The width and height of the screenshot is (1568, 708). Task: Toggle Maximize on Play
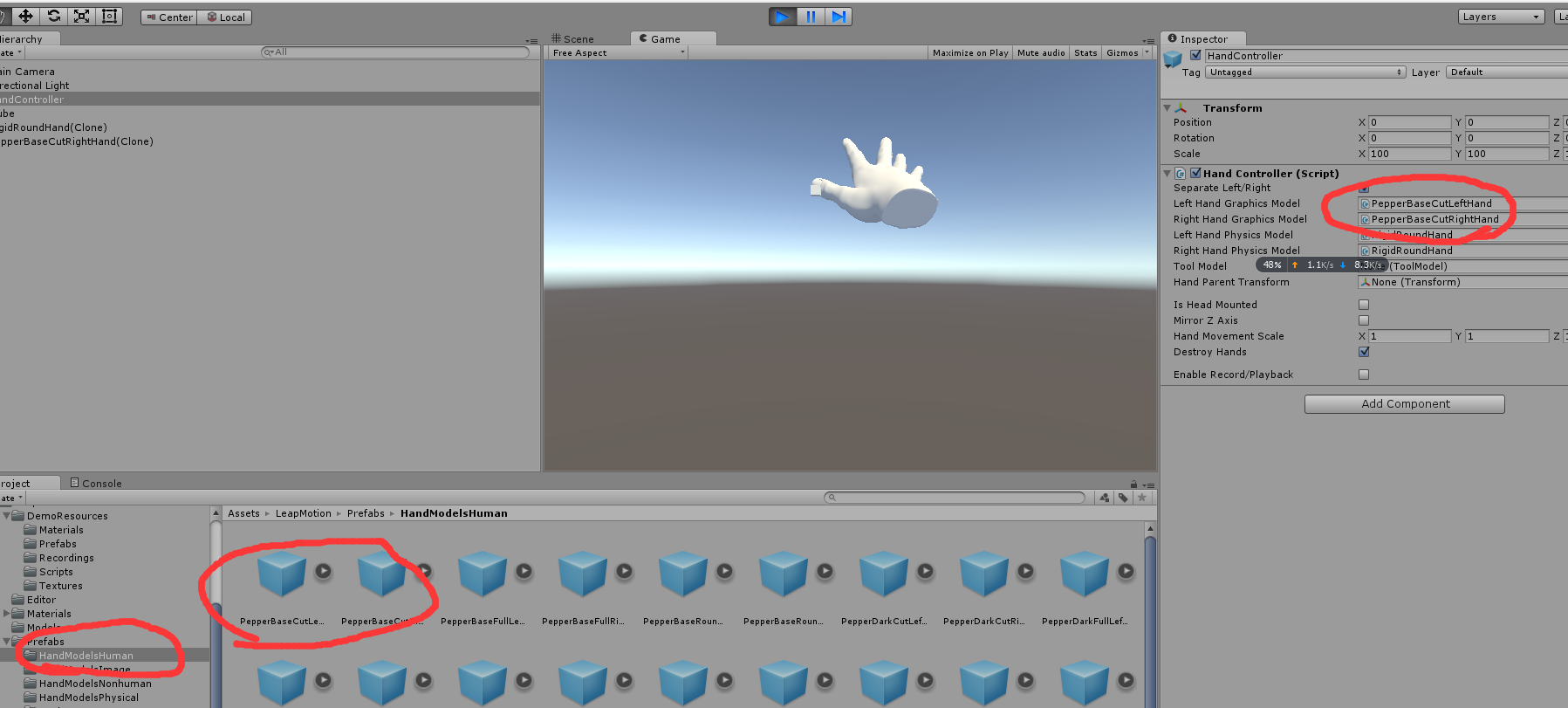[x=969, y=52]
